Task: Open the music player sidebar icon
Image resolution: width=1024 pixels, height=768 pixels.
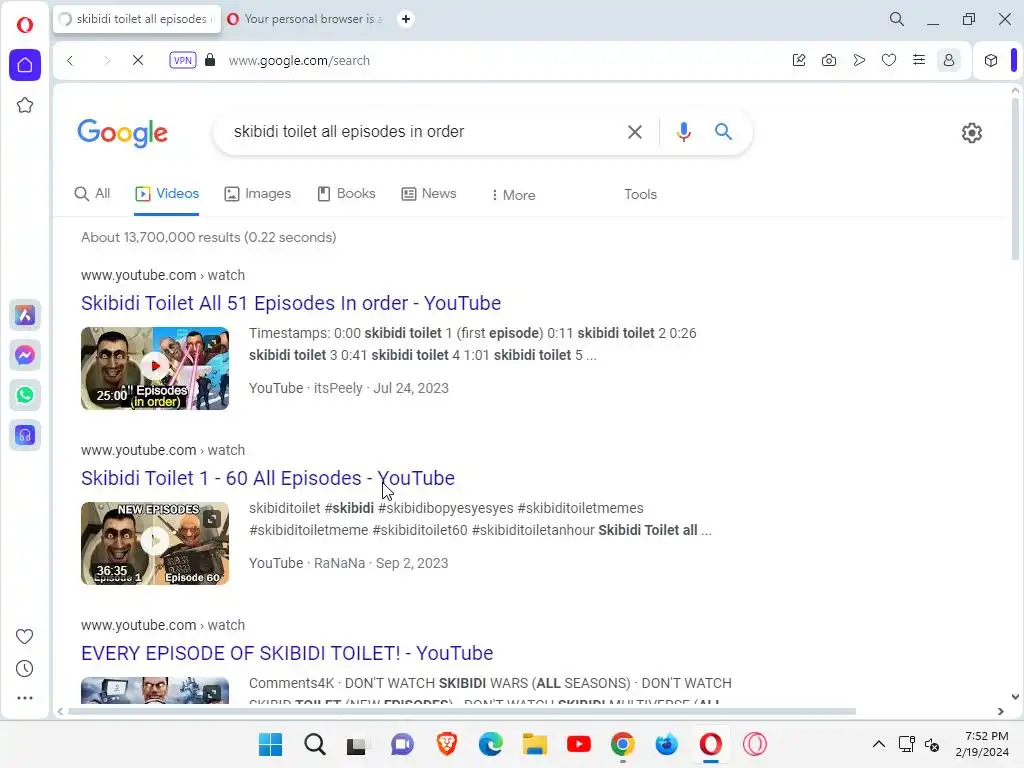Action: pyautogui.click(x=25, y=435)
